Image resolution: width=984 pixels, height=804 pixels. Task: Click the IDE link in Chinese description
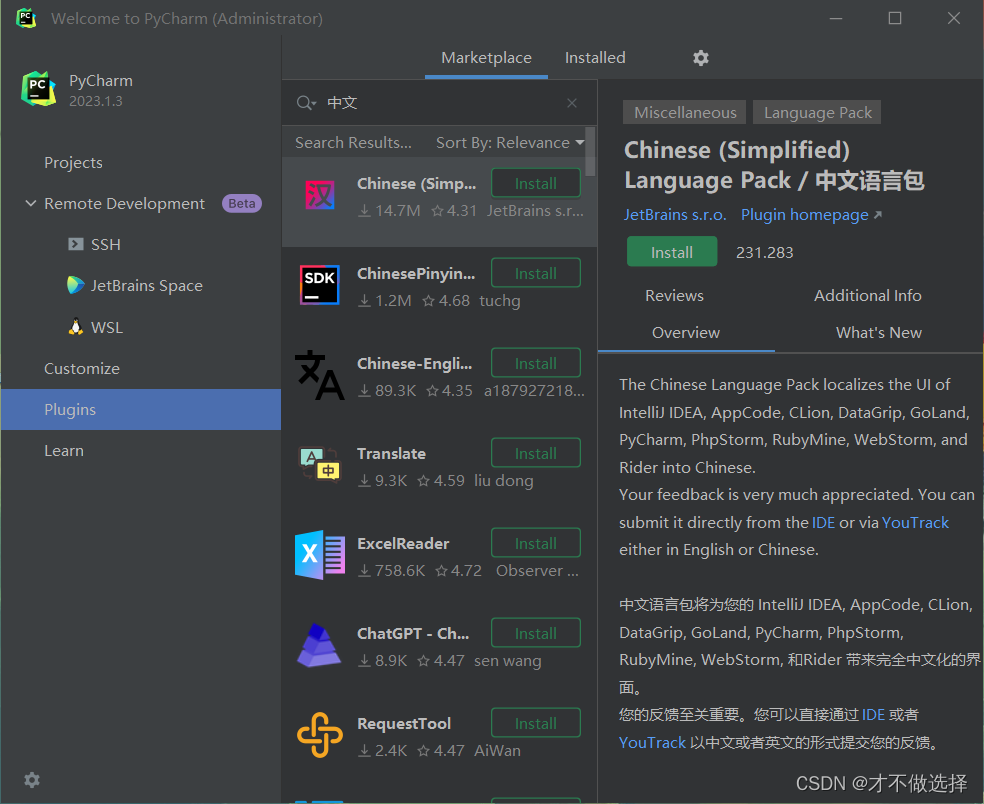(x=873, y=715)
